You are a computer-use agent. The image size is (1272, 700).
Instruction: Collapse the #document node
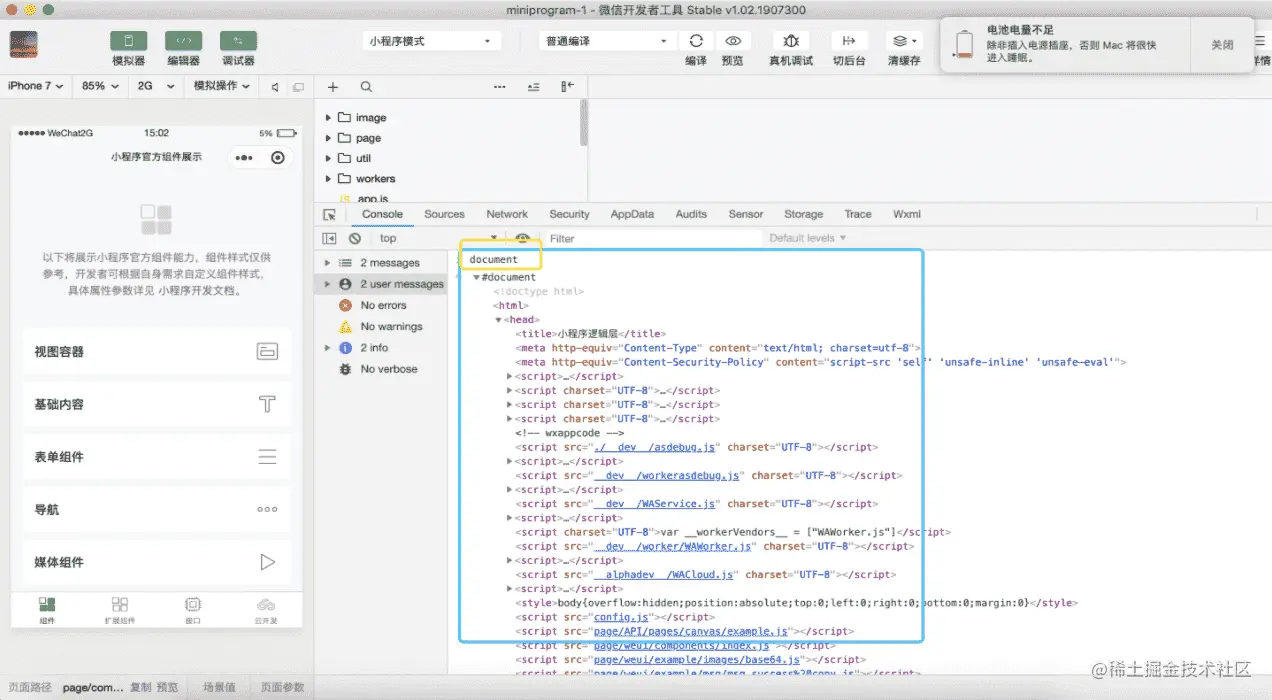coord(477,277)
